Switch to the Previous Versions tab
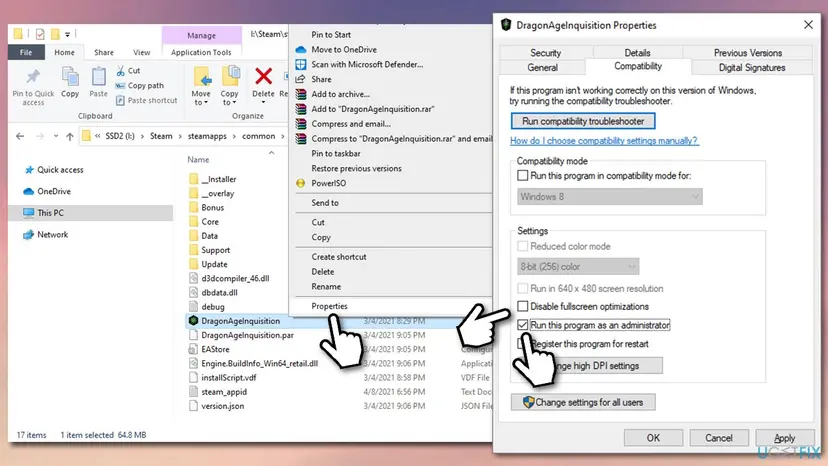The height and width of the screenshot is (466, 828). (747, 53)
